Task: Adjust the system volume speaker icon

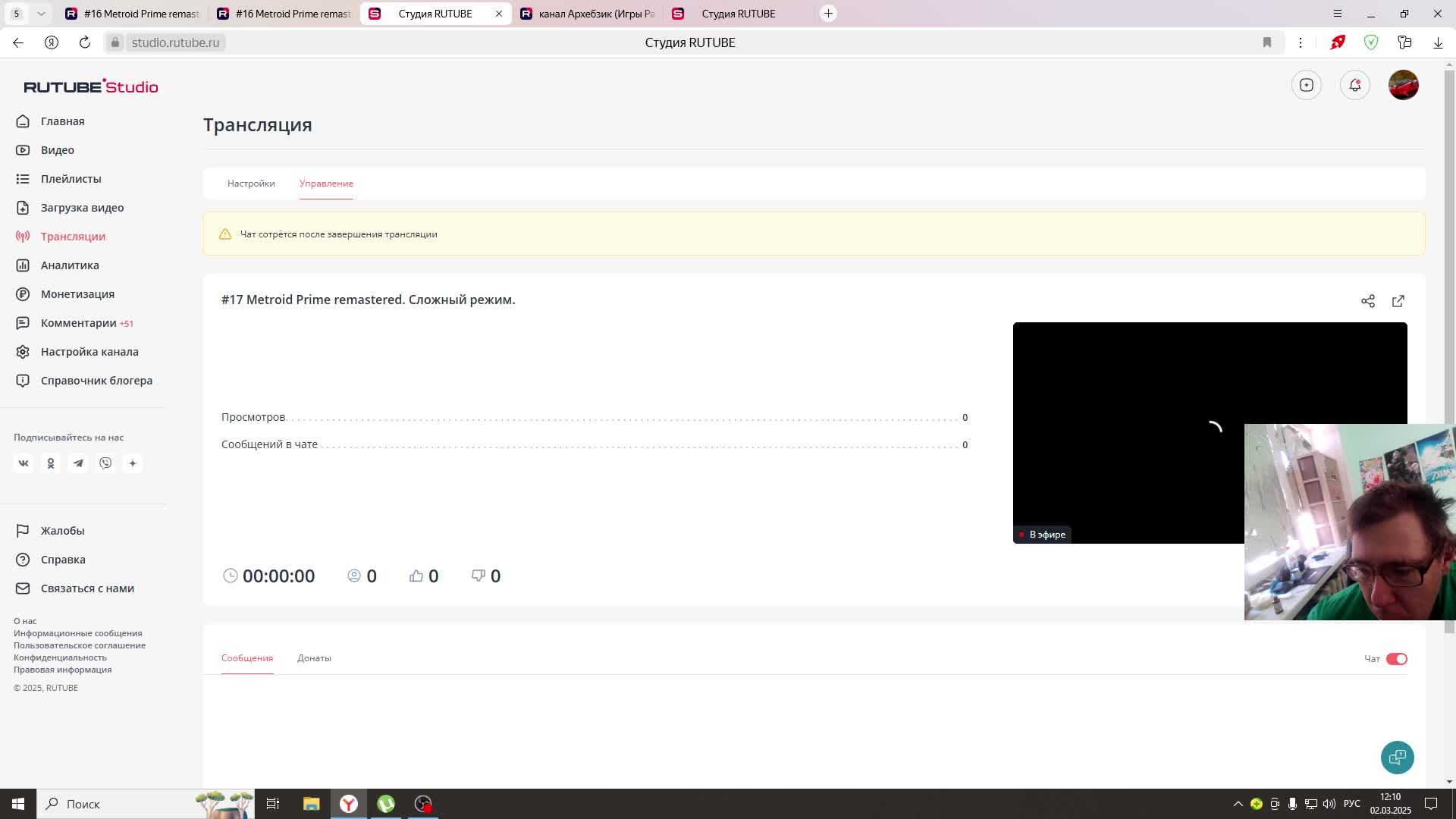Action: point(1329,804)
